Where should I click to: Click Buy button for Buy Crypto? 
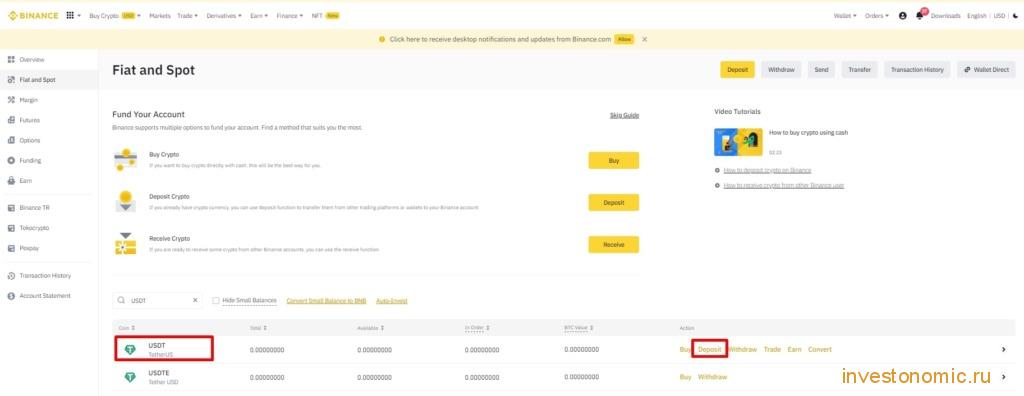613,160
